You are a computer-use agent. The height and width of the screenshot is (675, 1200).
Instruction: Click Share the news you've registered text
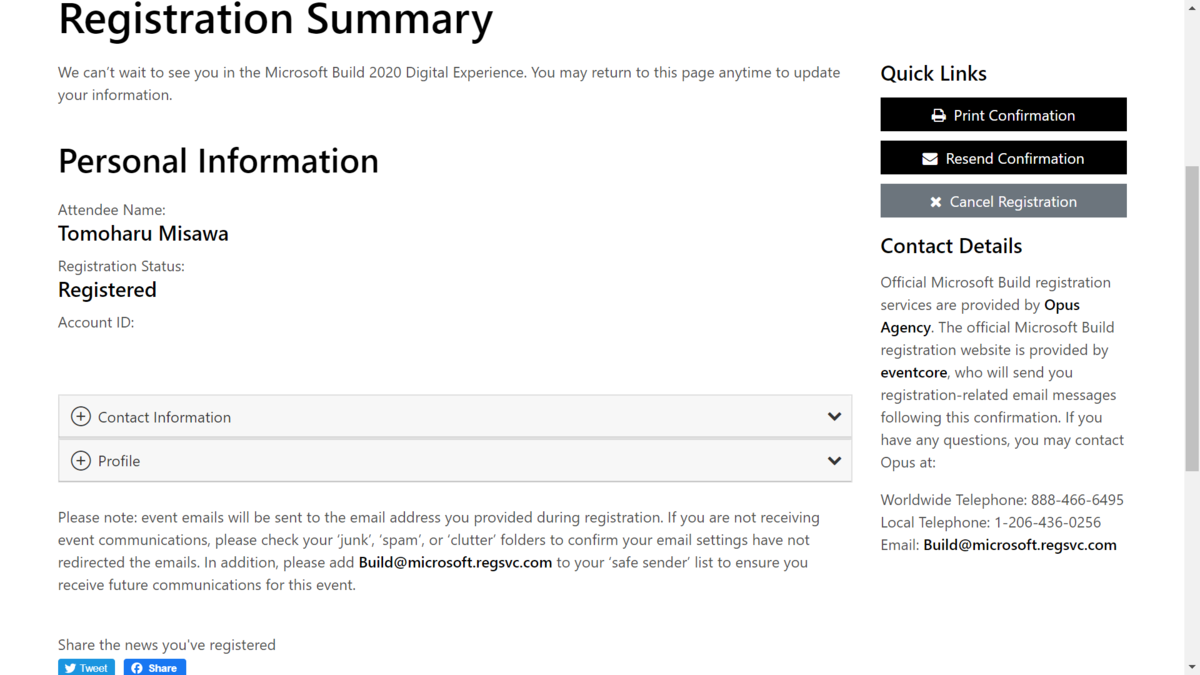pyautogui.click(x=167, y=645)
